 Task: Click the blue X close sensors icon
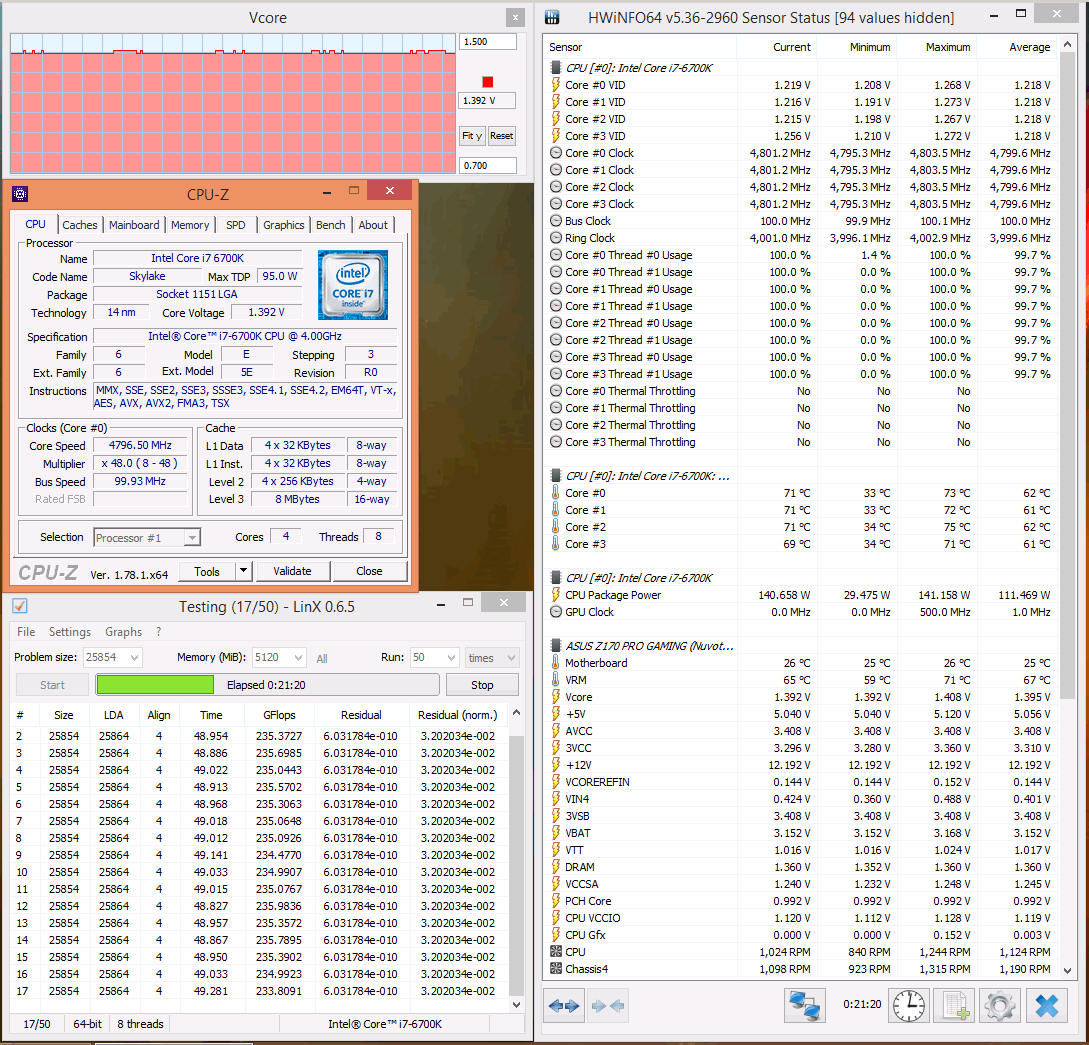coord(1047,1005)
